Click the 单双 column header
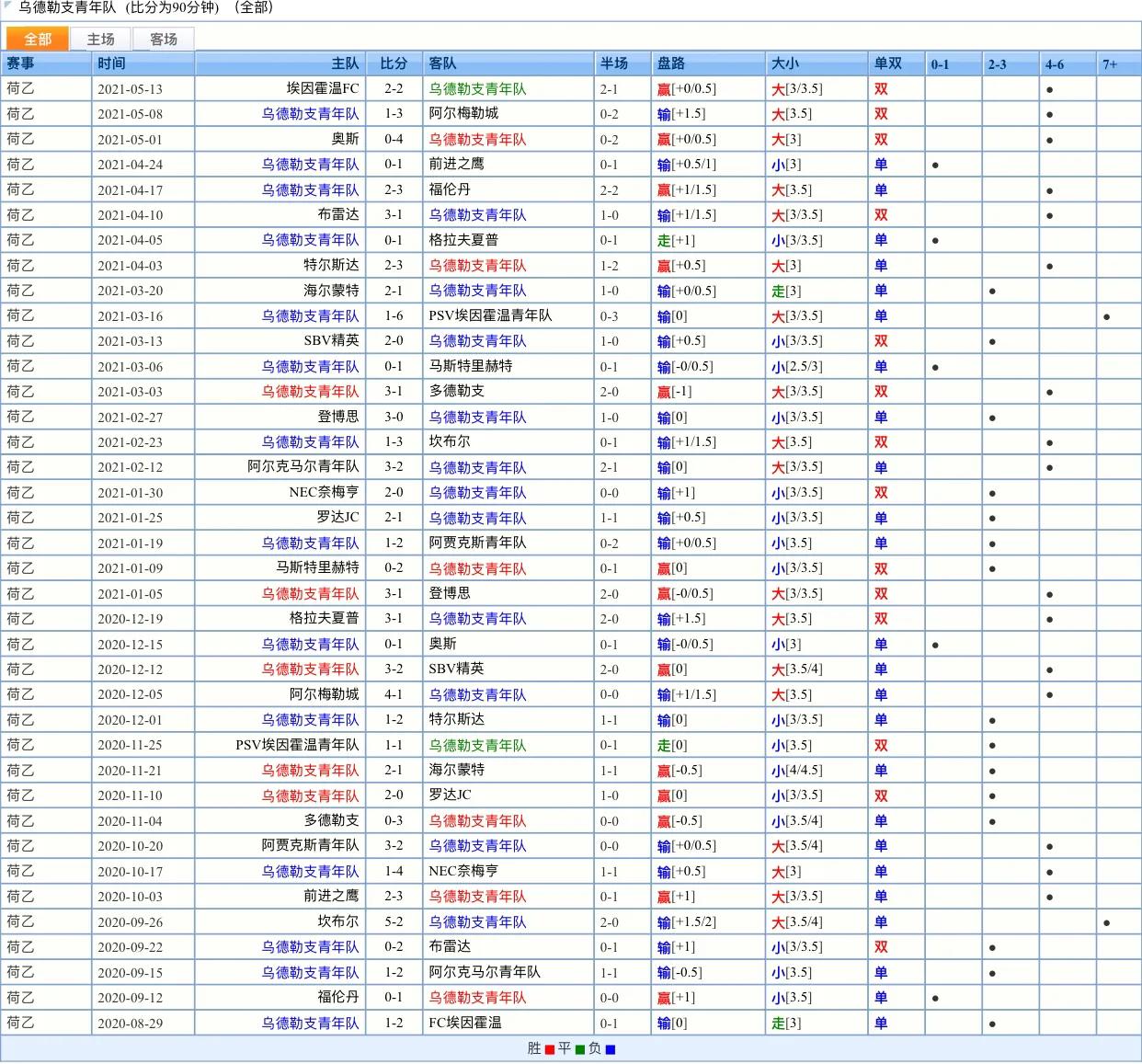The width and height of the screenshot is (1142, 1064). tap(887, 63)
